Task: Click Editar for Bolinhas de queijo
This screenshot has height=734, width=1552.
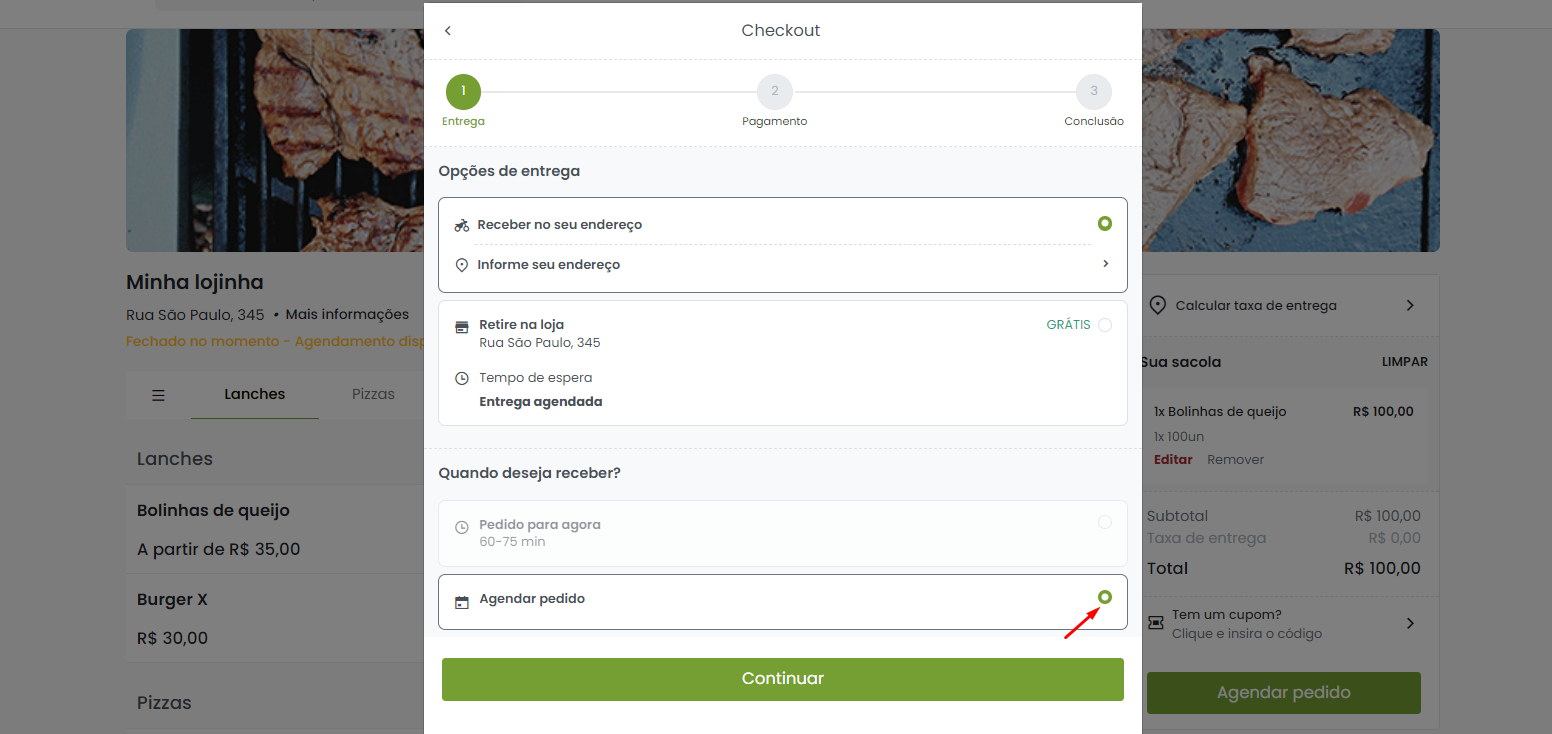Action: [1173, 460]
